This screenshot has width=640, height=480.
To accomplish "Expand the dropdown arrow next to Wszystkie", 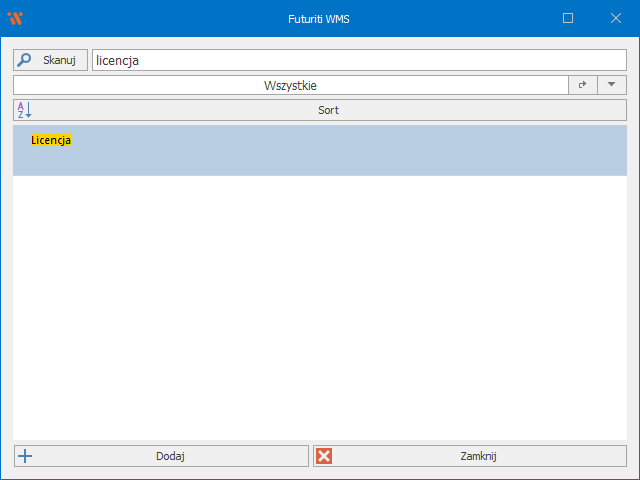I will tap(611, 86).
